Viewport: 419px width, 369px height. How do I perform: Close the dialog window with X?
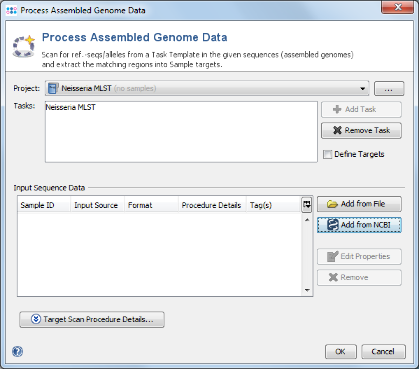click(x=397, y=7)
